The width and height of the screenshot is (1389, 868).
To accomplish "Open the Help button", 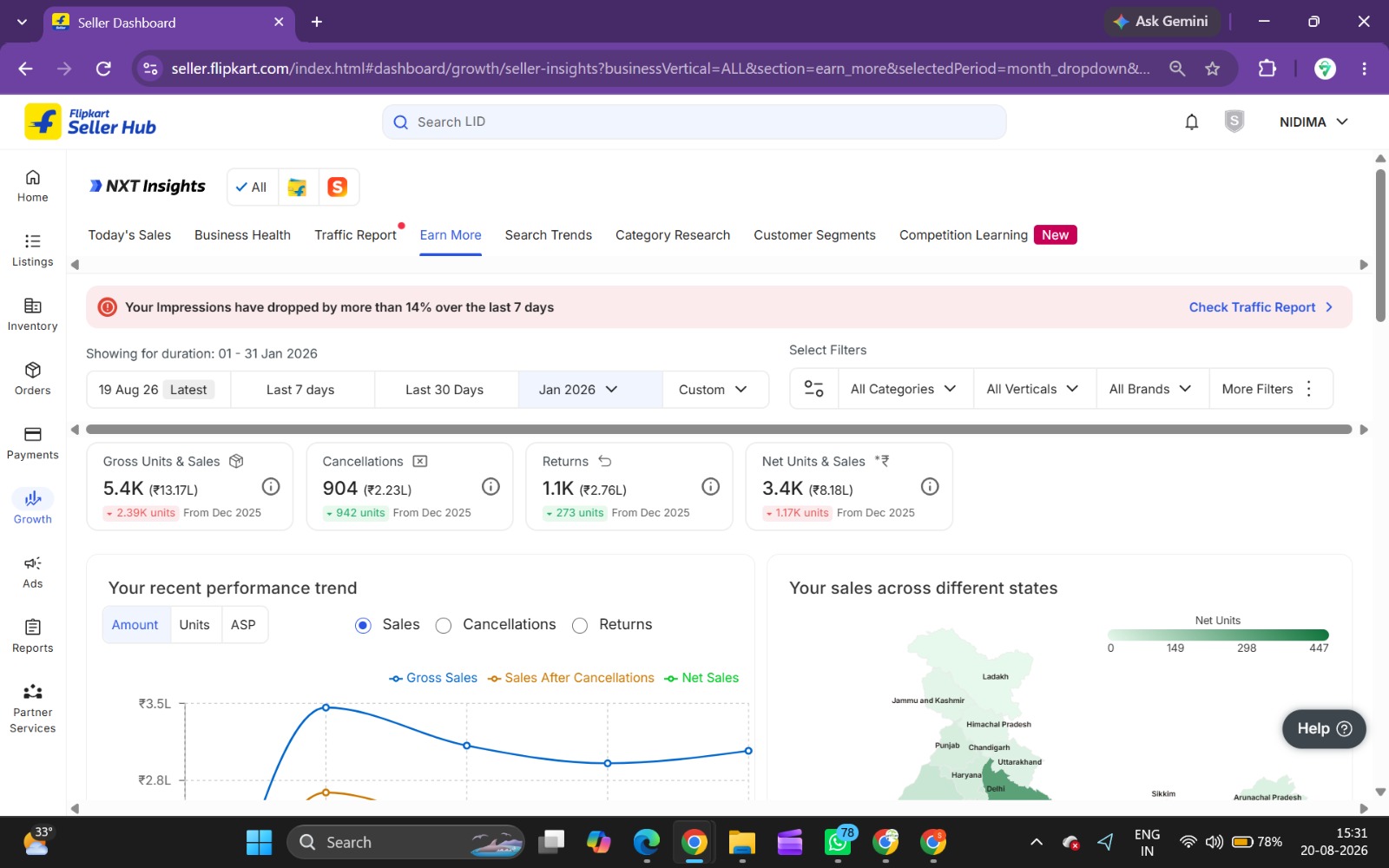I will coord(1324,729).
